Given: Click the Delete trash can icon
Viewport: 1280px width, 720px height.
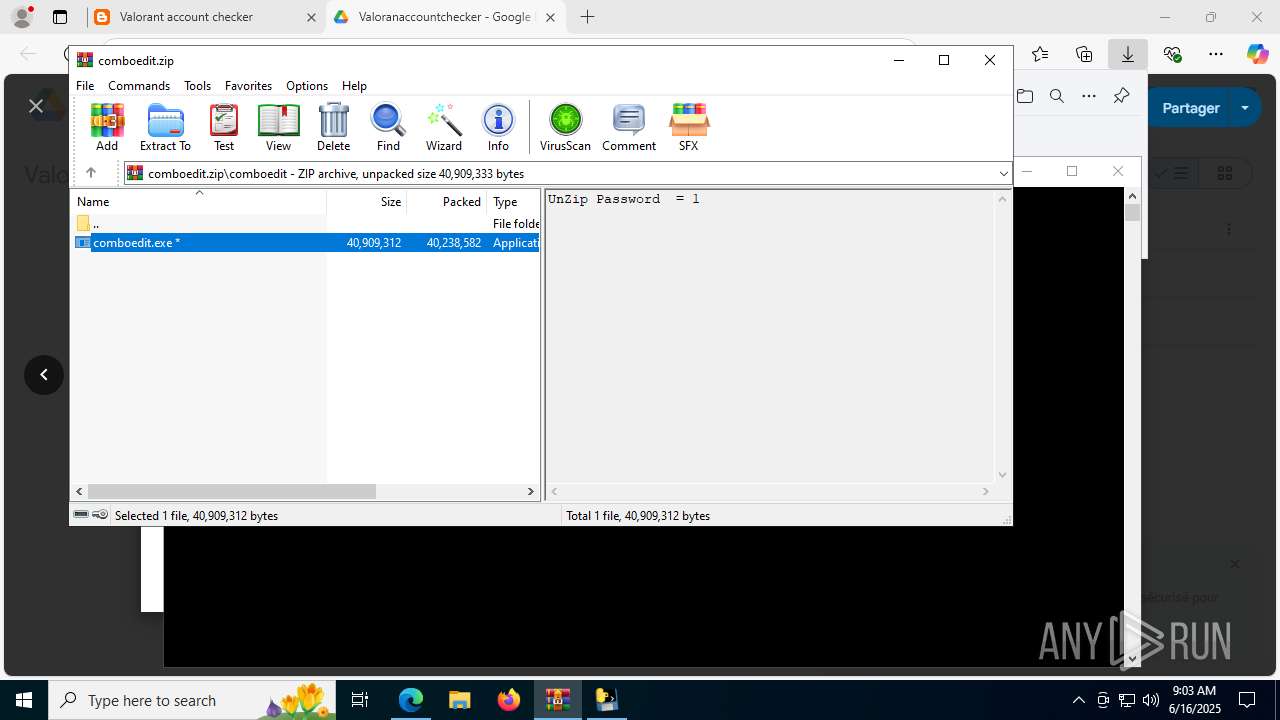Looking at the screenshot, I should click(333, 127).
